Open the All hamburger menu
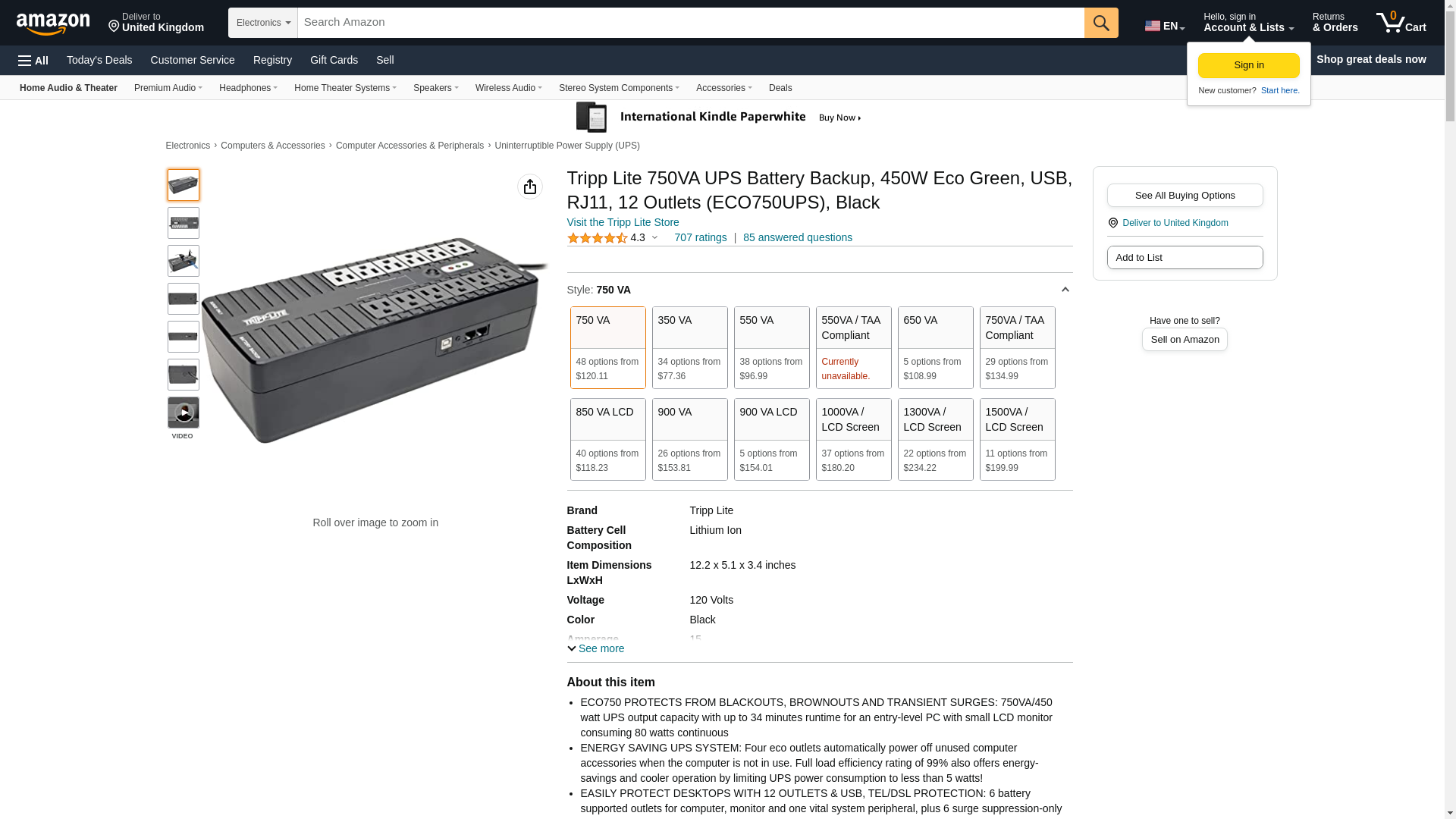Viewport: 1456px width, 819px height. point(33,61)
